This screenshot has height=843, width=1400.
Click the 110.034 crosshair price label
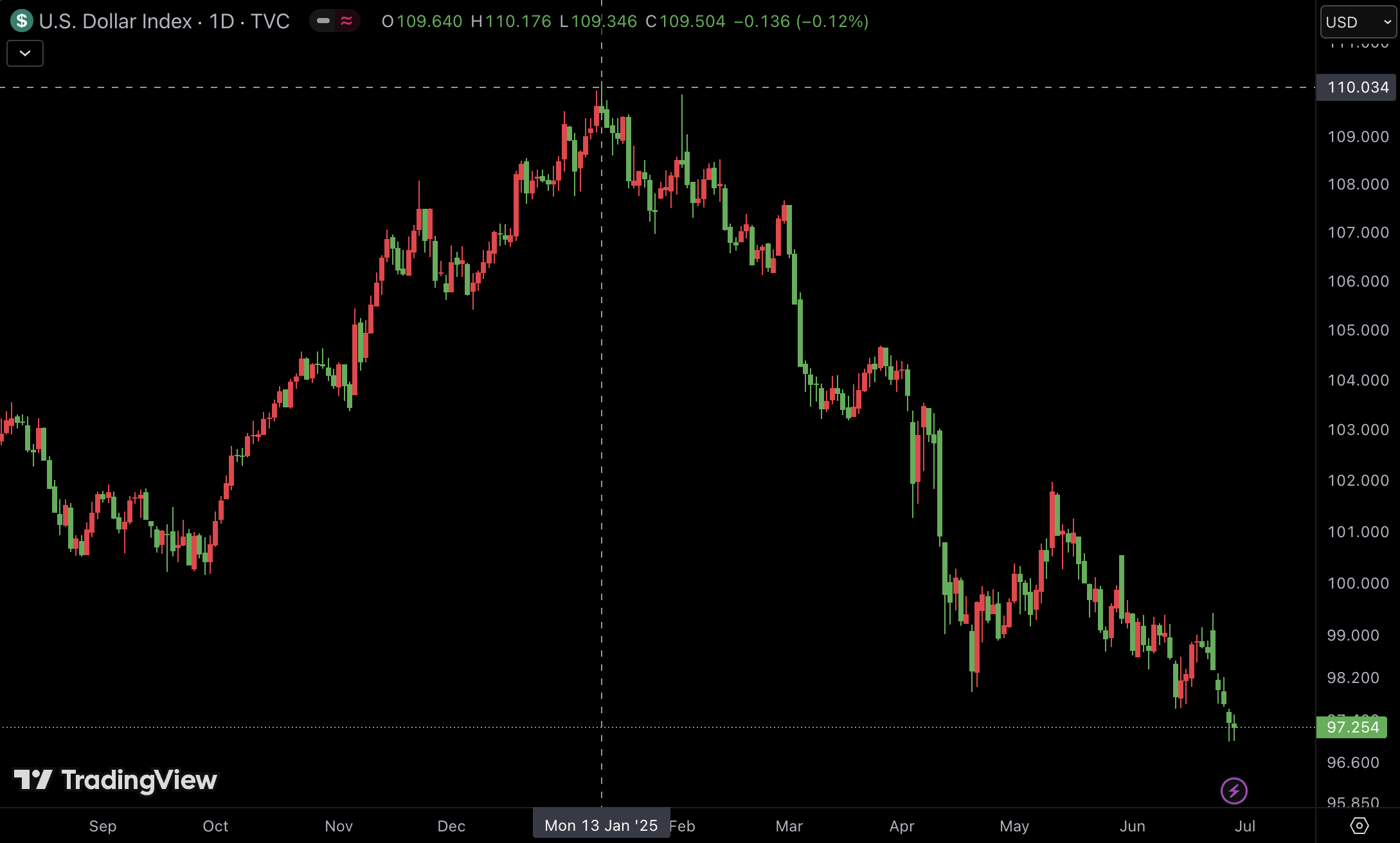coord(1357,87)
